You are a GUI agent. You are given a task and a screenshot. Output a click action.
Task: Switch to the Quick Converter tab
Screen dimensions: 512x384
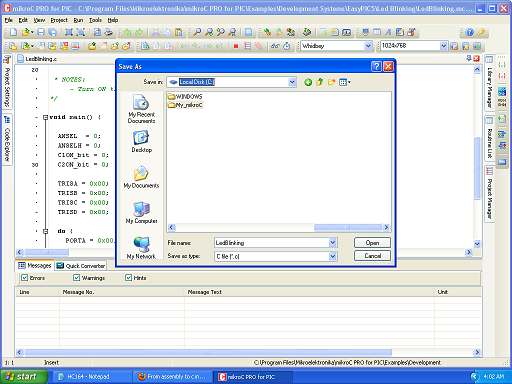click(x=81, y=266)
